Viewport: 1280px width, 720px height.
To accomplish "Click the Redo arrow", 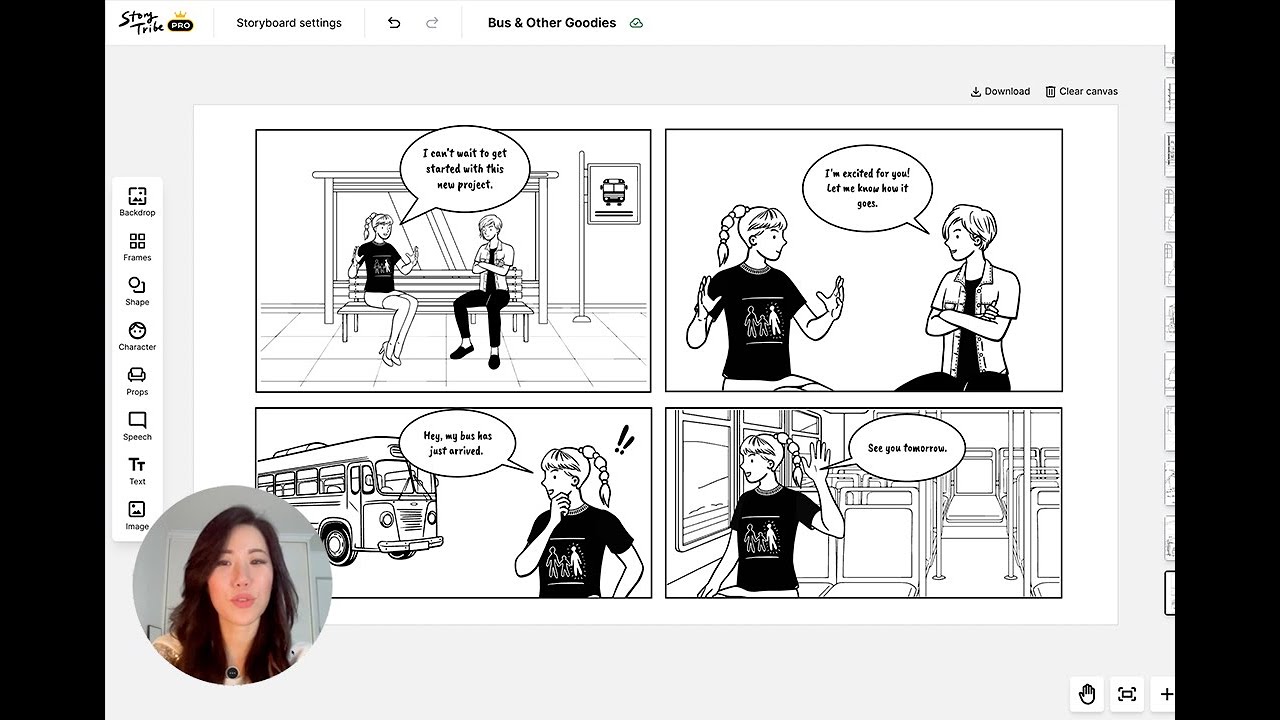I will click(x=432, y=23).
